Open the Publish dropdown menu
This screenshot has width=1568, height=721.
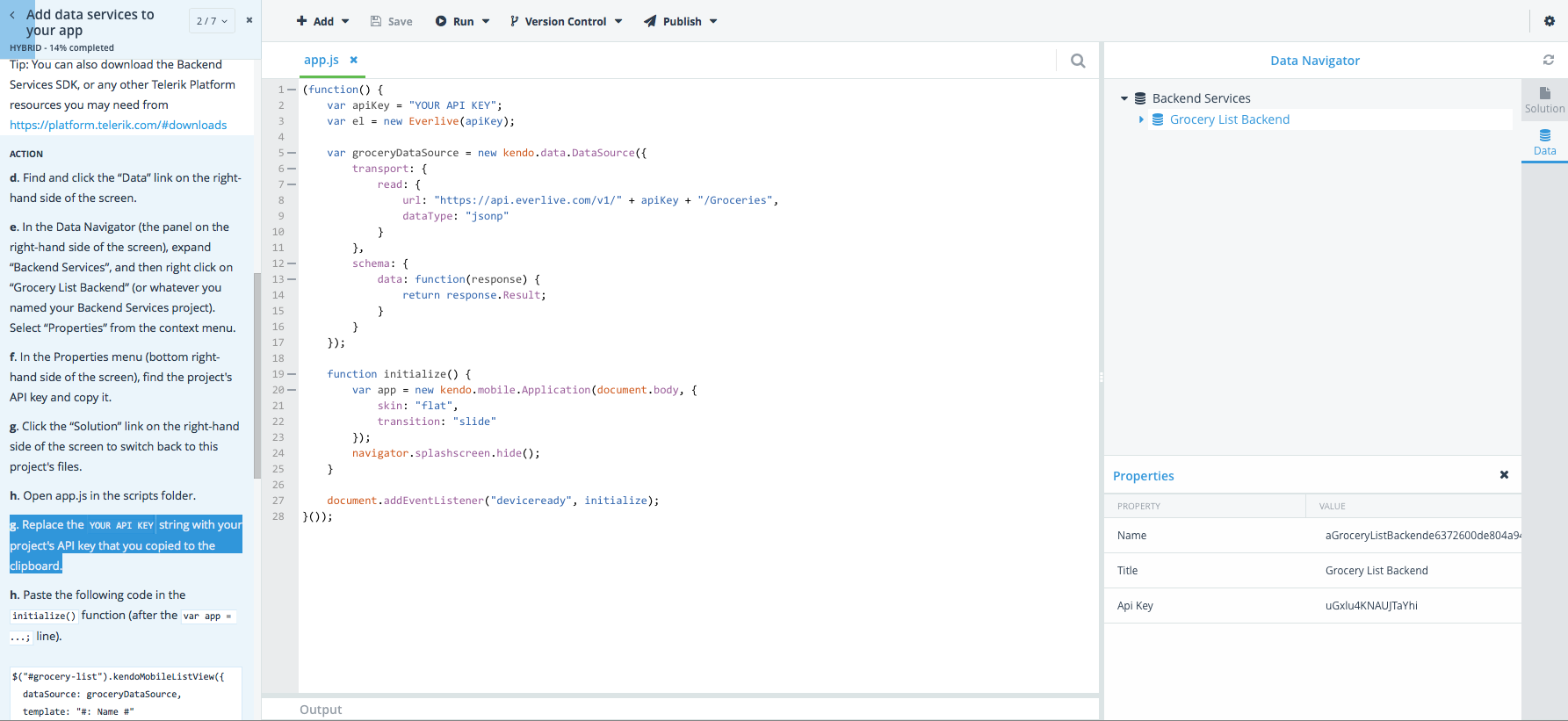681,21
